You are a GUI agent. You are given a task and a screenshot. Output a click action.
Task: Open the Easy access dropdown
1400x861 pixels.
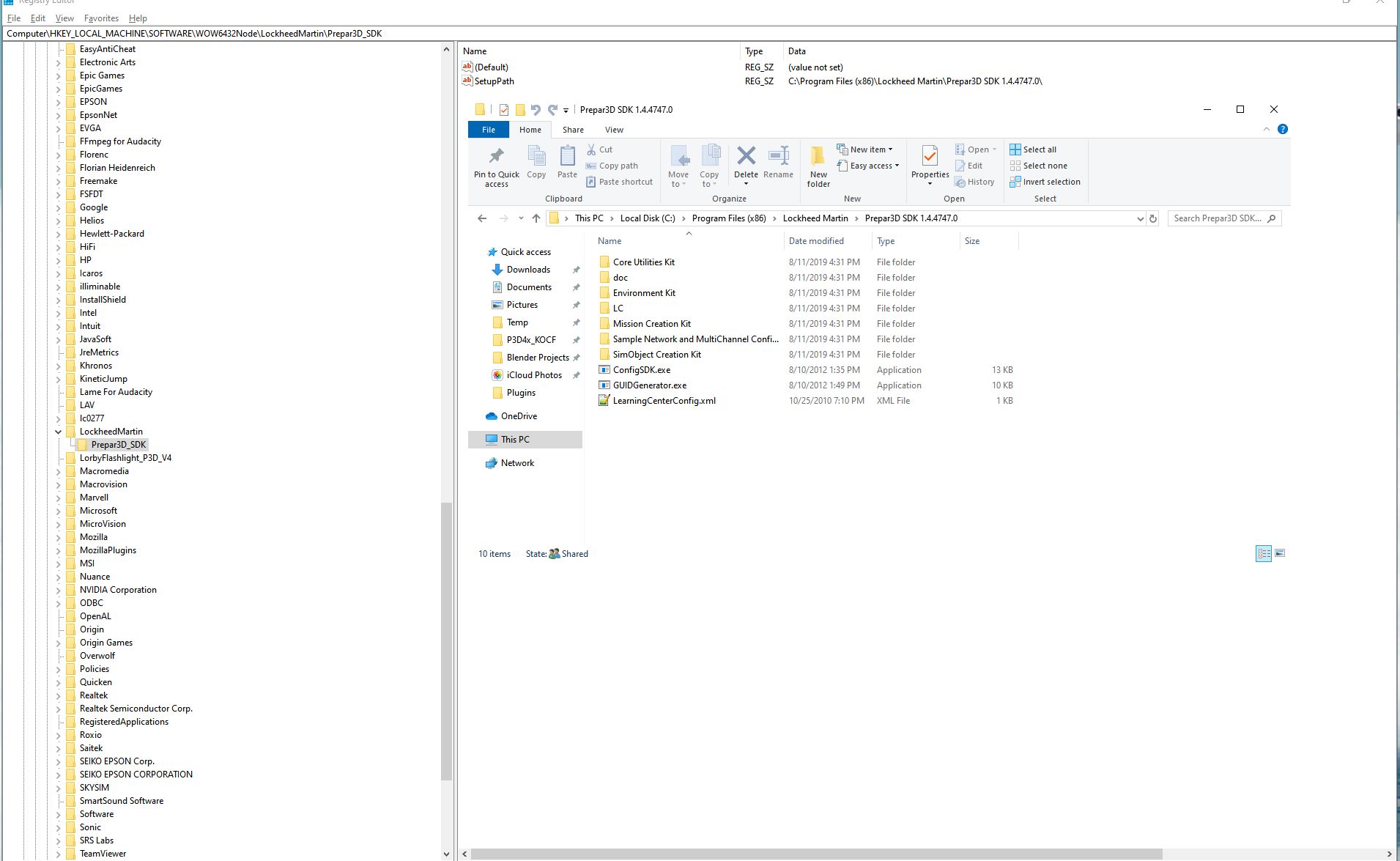point(868,166)
